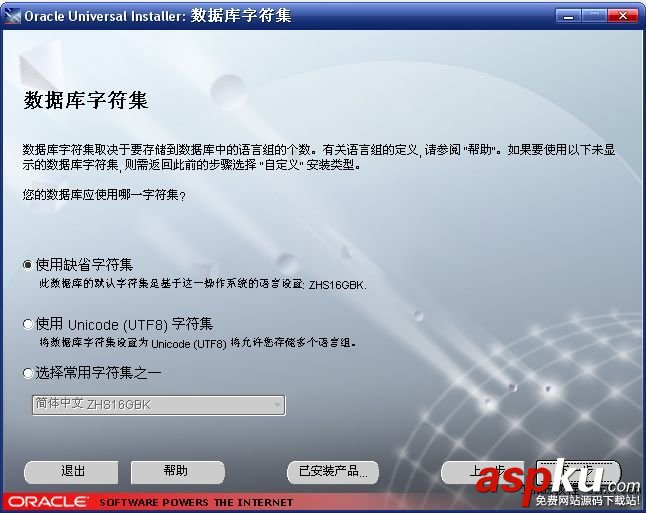This screenshot has height=513, width=646.
Task: Click the 数据库字符集 page heading
Action: coord(86,101)
